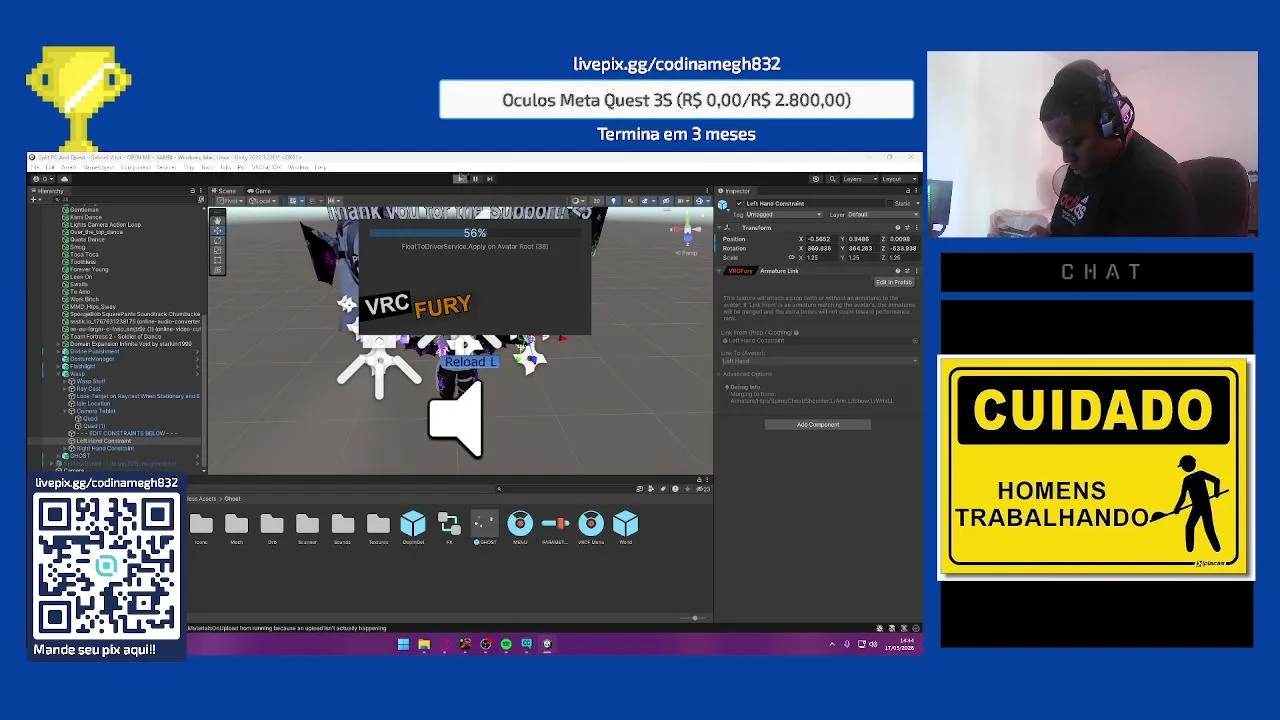The width and height of the screenshot is (1280, 720).
Task: Lock the Inspector panel
Action: click(908, 191)
